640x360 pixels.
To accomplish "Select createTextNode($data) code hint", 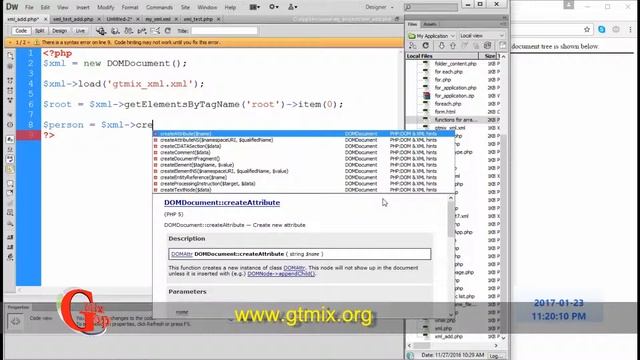I will pos(303,190).
